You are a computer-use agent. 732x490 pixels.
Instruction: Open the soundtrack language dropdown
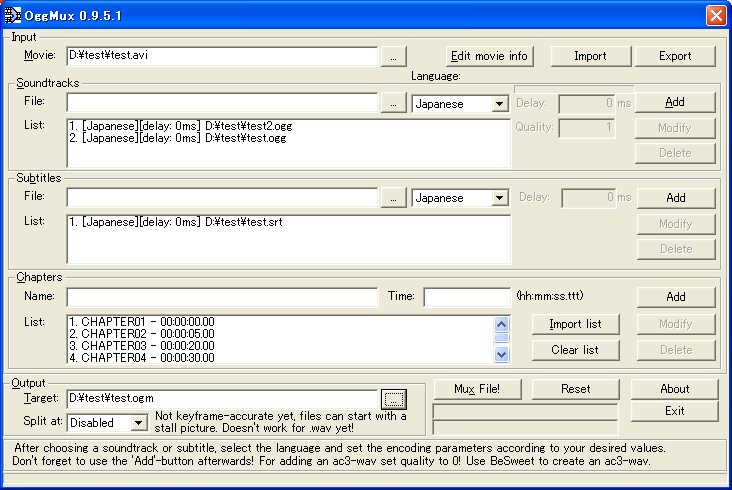499,104
